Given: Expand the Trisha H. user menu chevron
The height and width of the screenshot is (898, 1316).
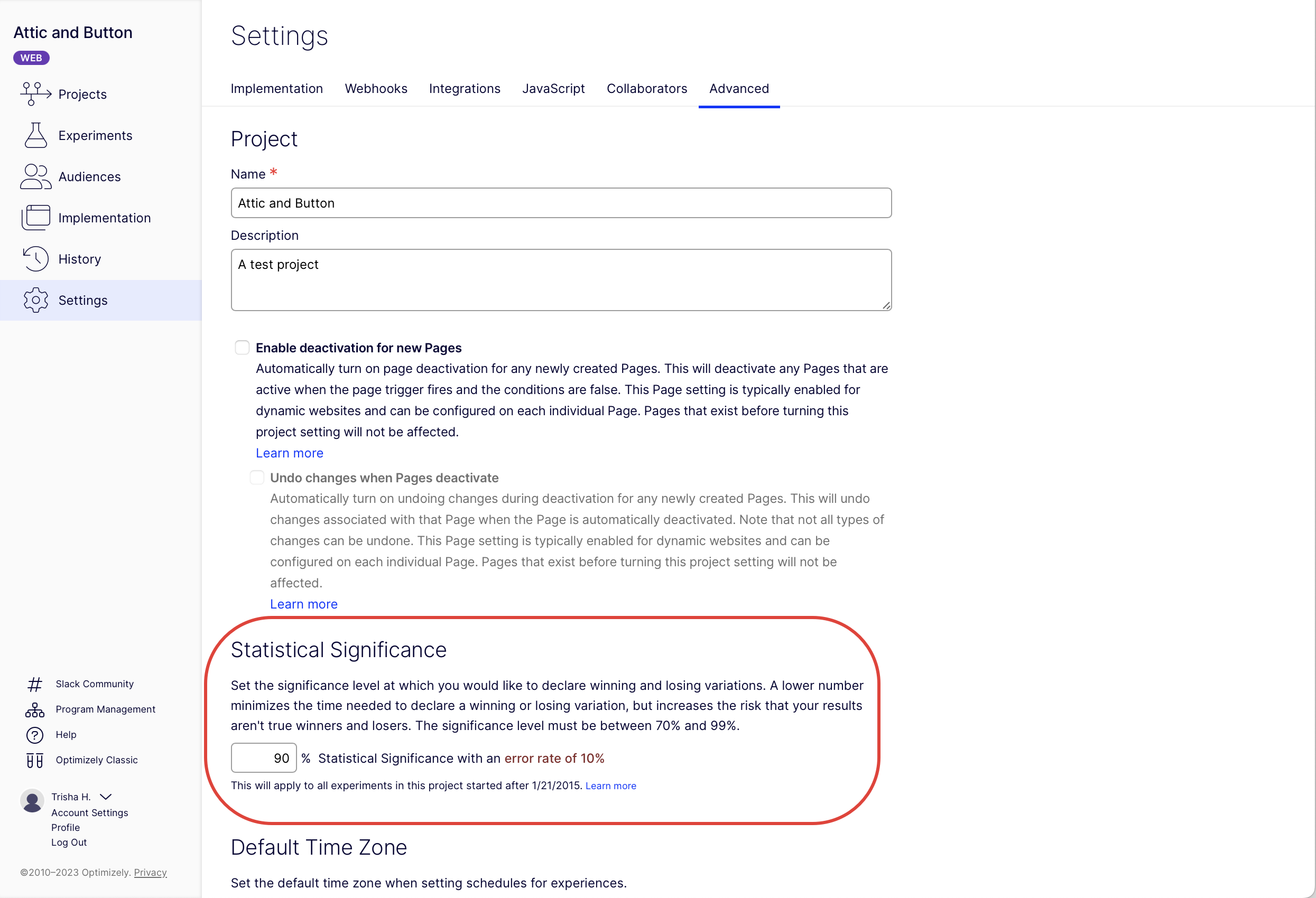Looking at the screenshot, I should pos(106,797).
